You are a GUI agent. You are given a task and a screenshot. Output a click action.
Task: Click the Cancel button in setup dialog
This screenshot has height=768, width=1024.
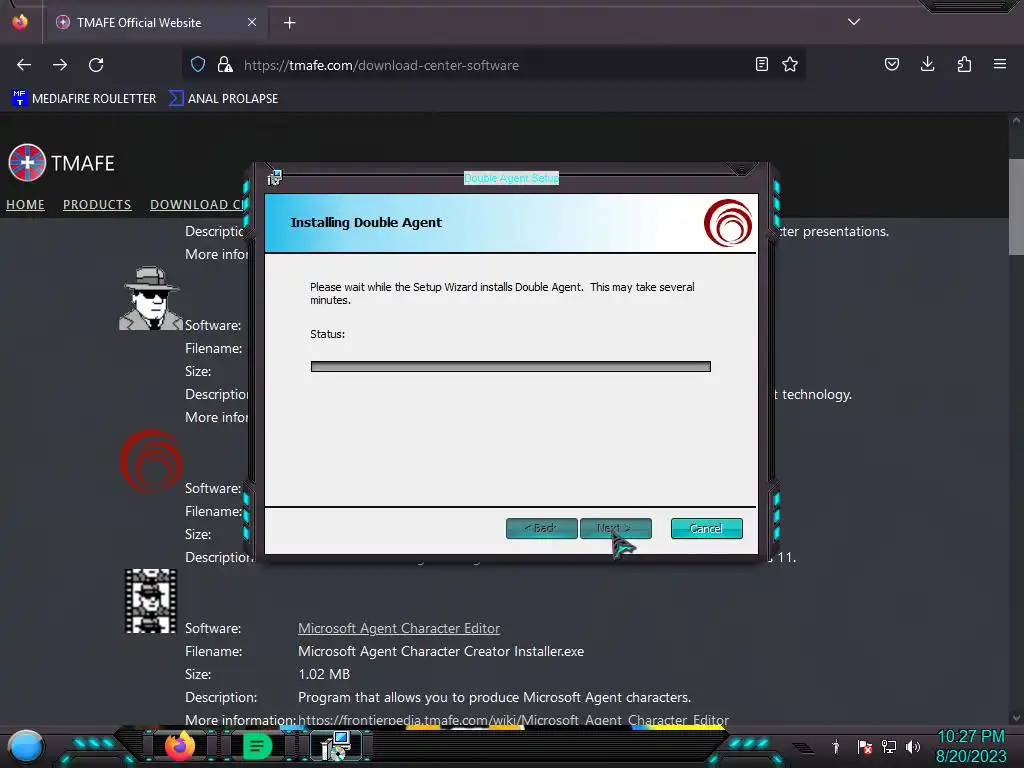point(707,528)
